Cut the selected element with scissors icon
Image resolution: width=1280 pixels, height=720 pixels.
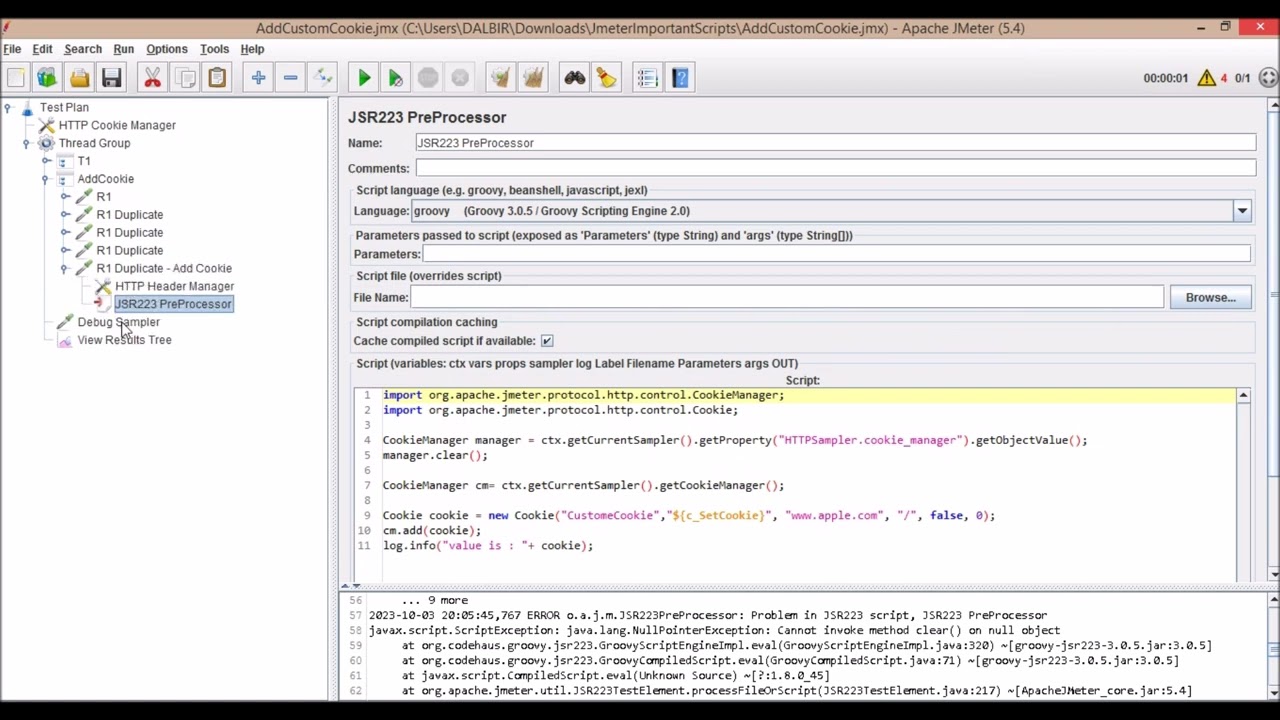click(152, 78)
